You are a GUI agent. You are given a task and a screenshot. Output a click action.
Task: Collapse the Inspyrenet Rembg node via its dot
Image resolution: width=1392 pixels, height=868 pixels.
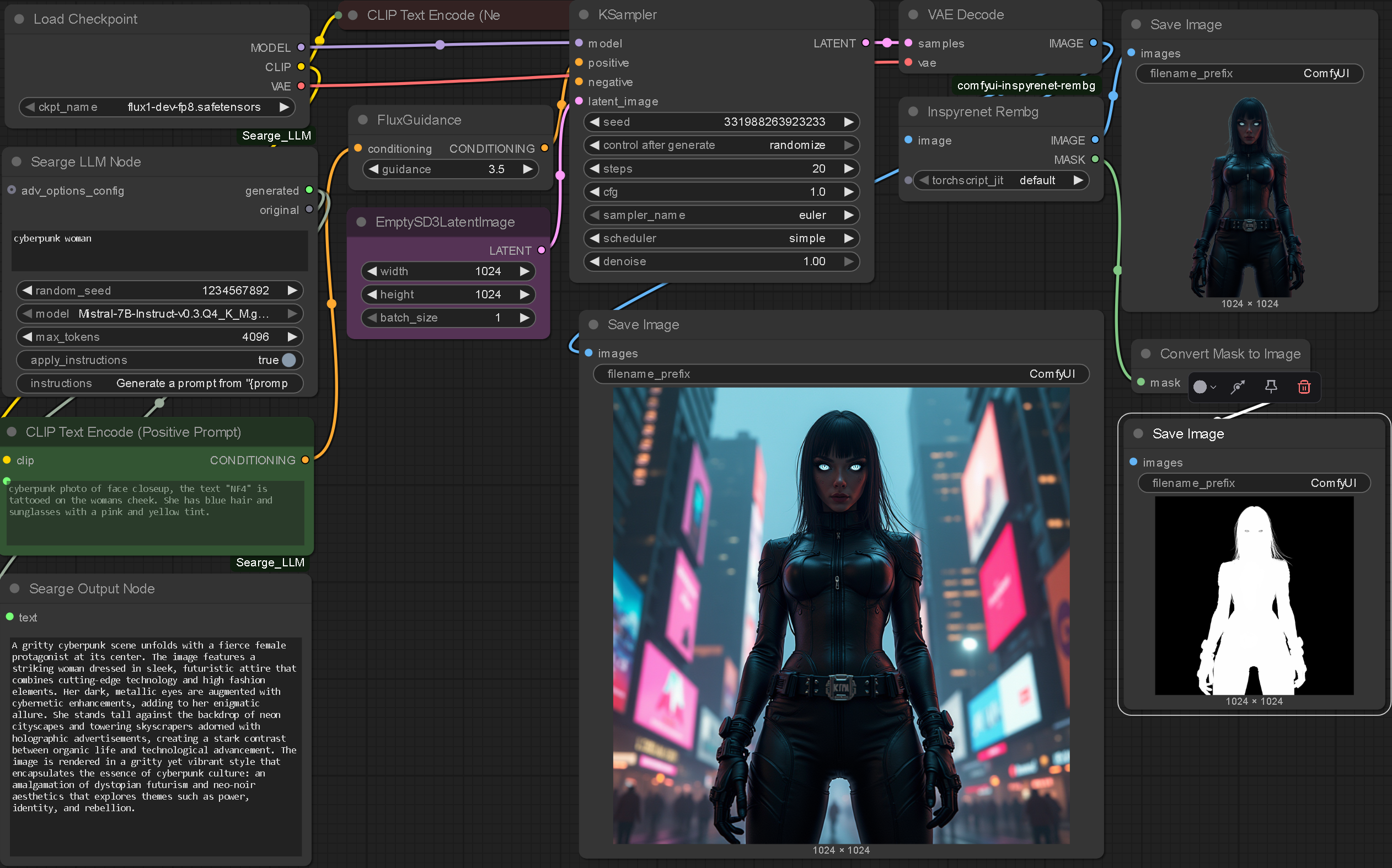913,111
